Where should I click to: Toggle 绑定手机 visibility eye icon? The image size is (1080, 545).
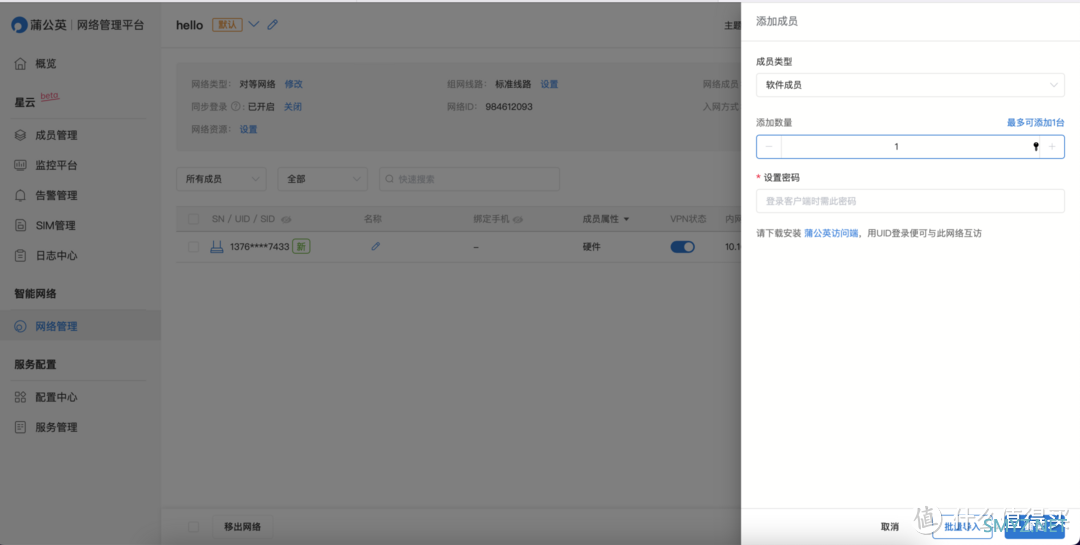pos(518,220)
